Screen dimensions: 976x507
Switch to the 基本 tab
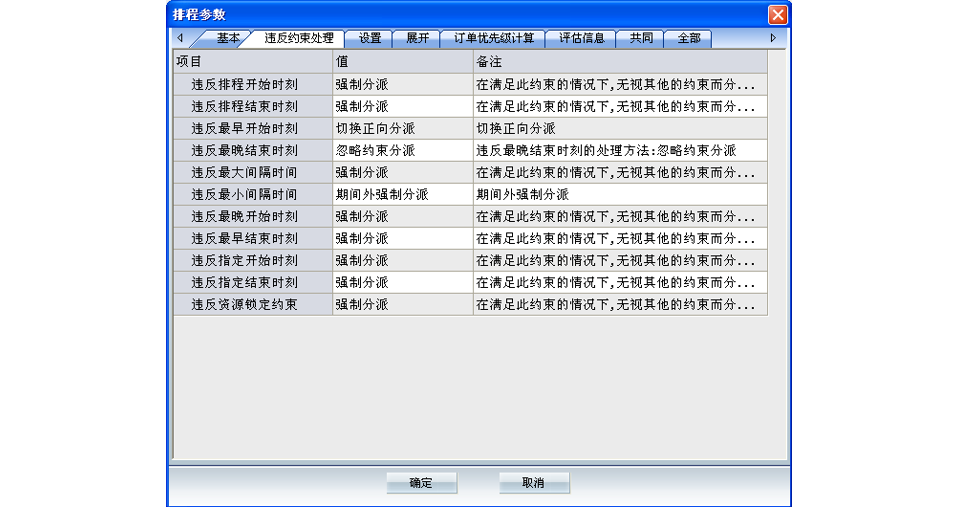pyautogui.click(x=228, y=38)
